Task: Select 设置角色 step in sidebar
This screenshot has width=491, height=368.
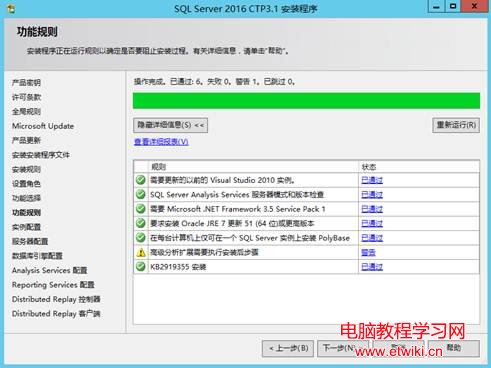Action: pyautogui.click(x=26, y=184)
